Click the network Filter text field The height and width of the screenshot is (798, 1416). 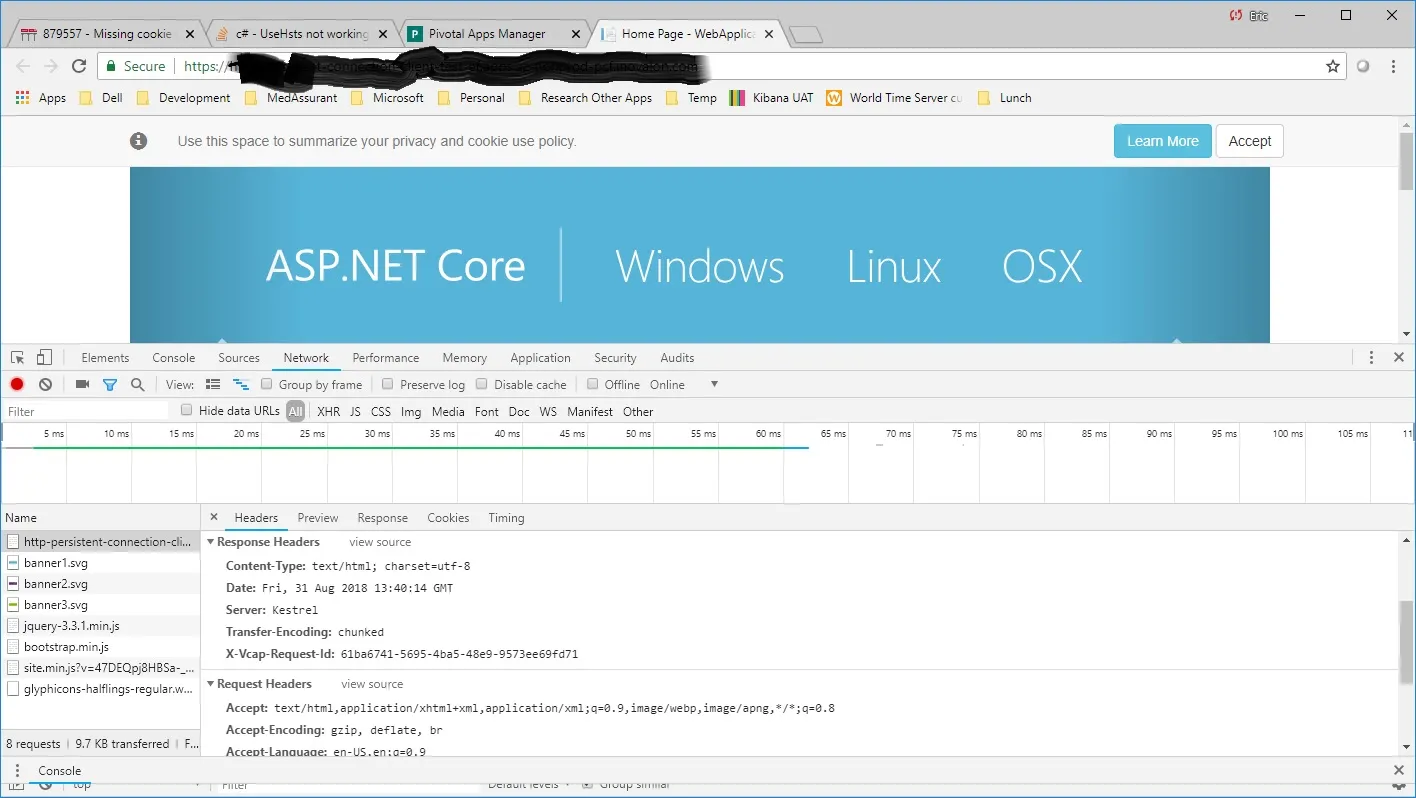click(x=87, y=411)
